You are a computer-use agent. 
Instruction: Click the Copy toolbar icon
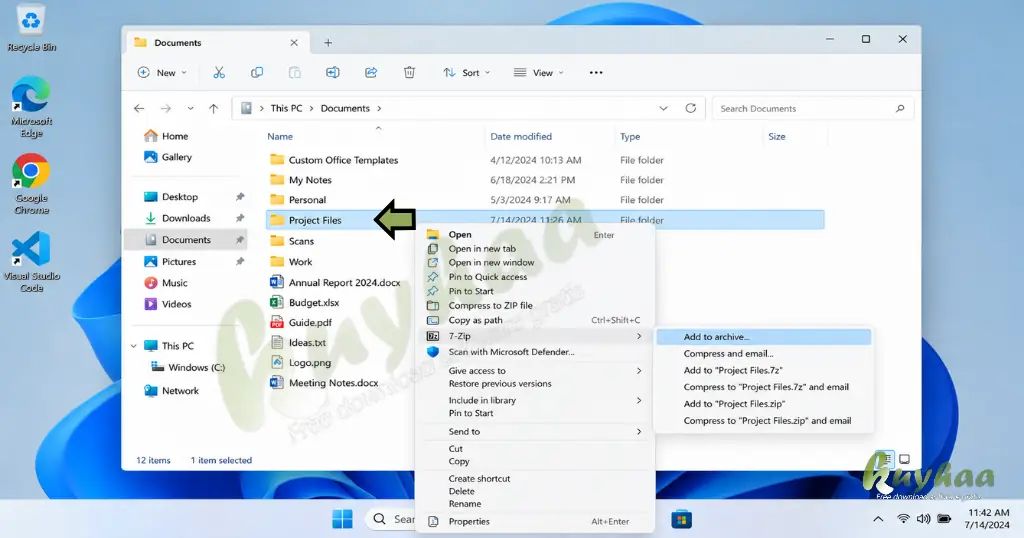pyautogui.click(x=257, y=72)
